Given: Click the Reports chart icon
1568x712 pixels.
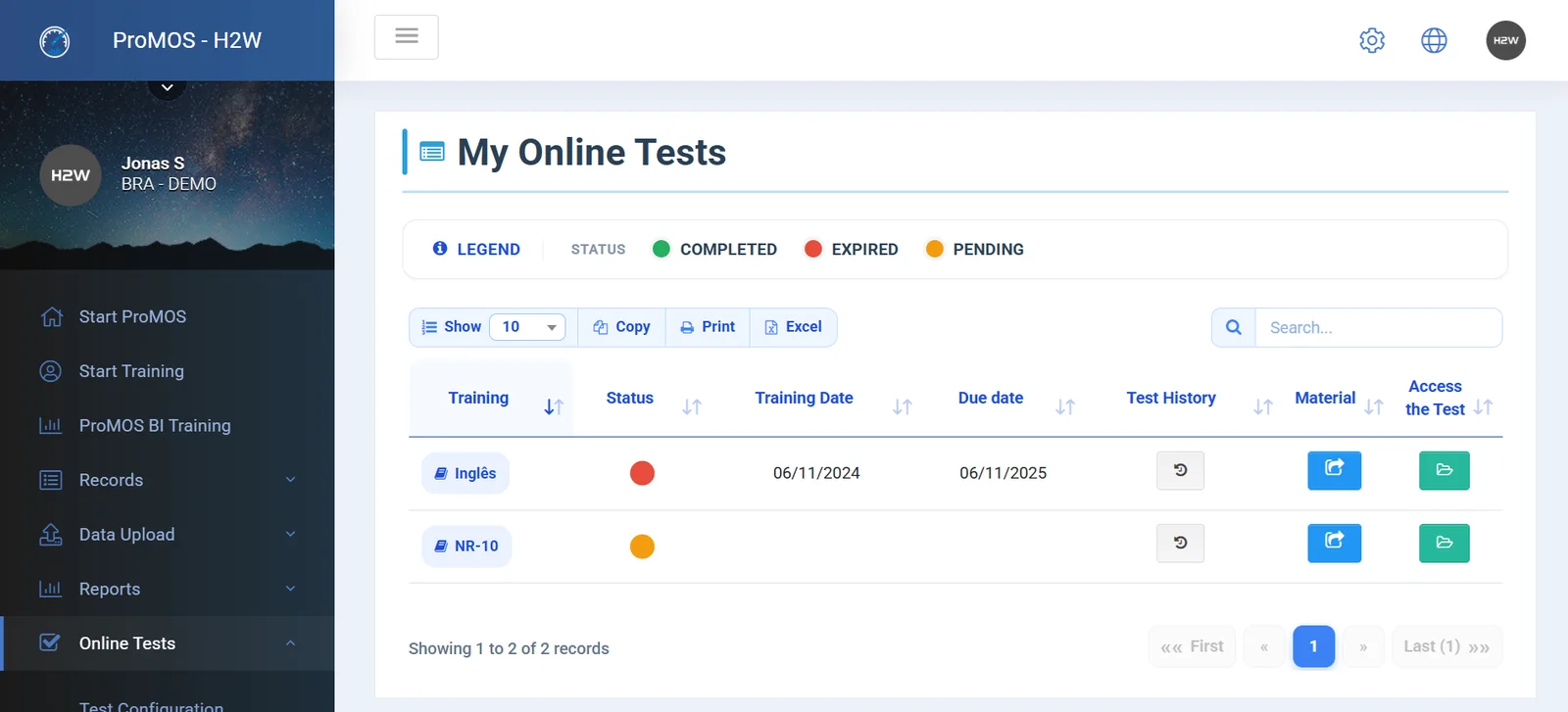Looking at the screenshot, I should point(50,589).
